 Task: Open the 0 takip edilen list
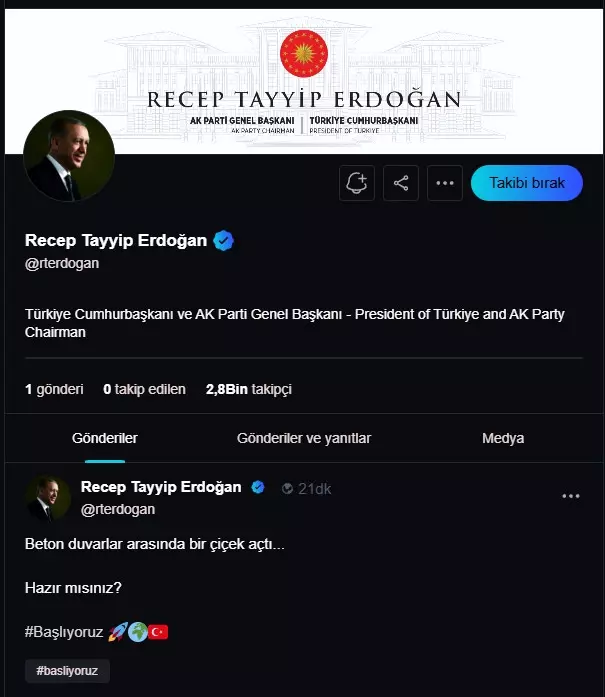pyautogui.click(x=144, y=389)
